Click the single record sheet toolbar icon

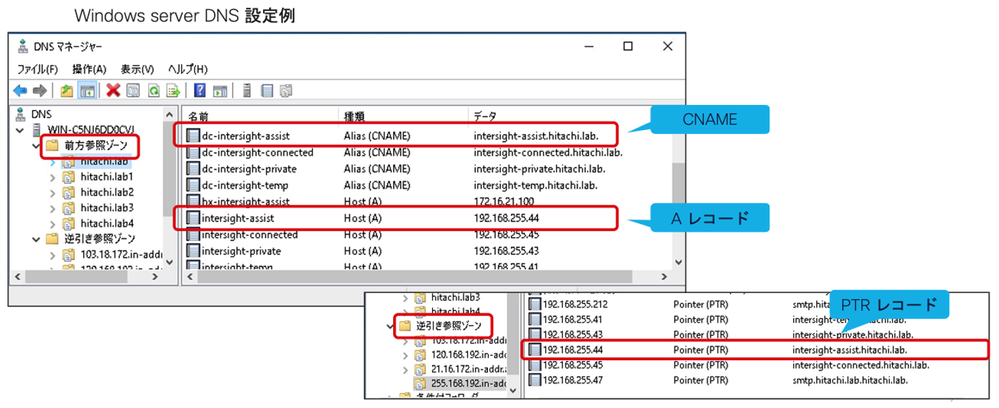pos(267,91)
